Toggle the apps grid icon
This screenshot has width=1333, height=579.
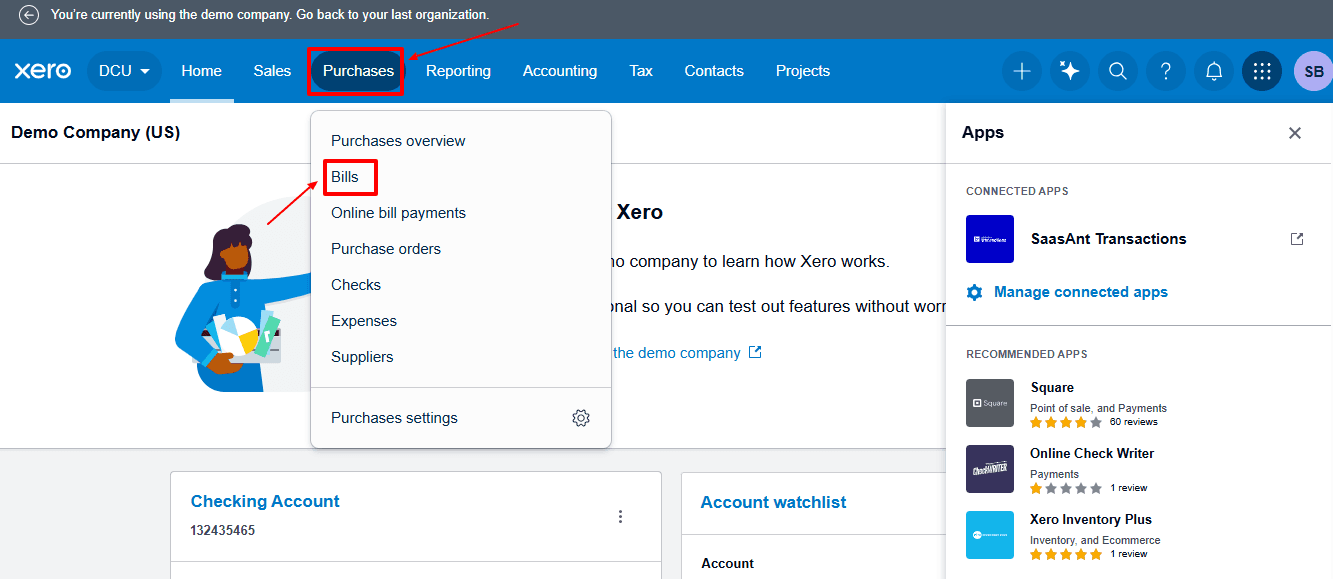1262,71
